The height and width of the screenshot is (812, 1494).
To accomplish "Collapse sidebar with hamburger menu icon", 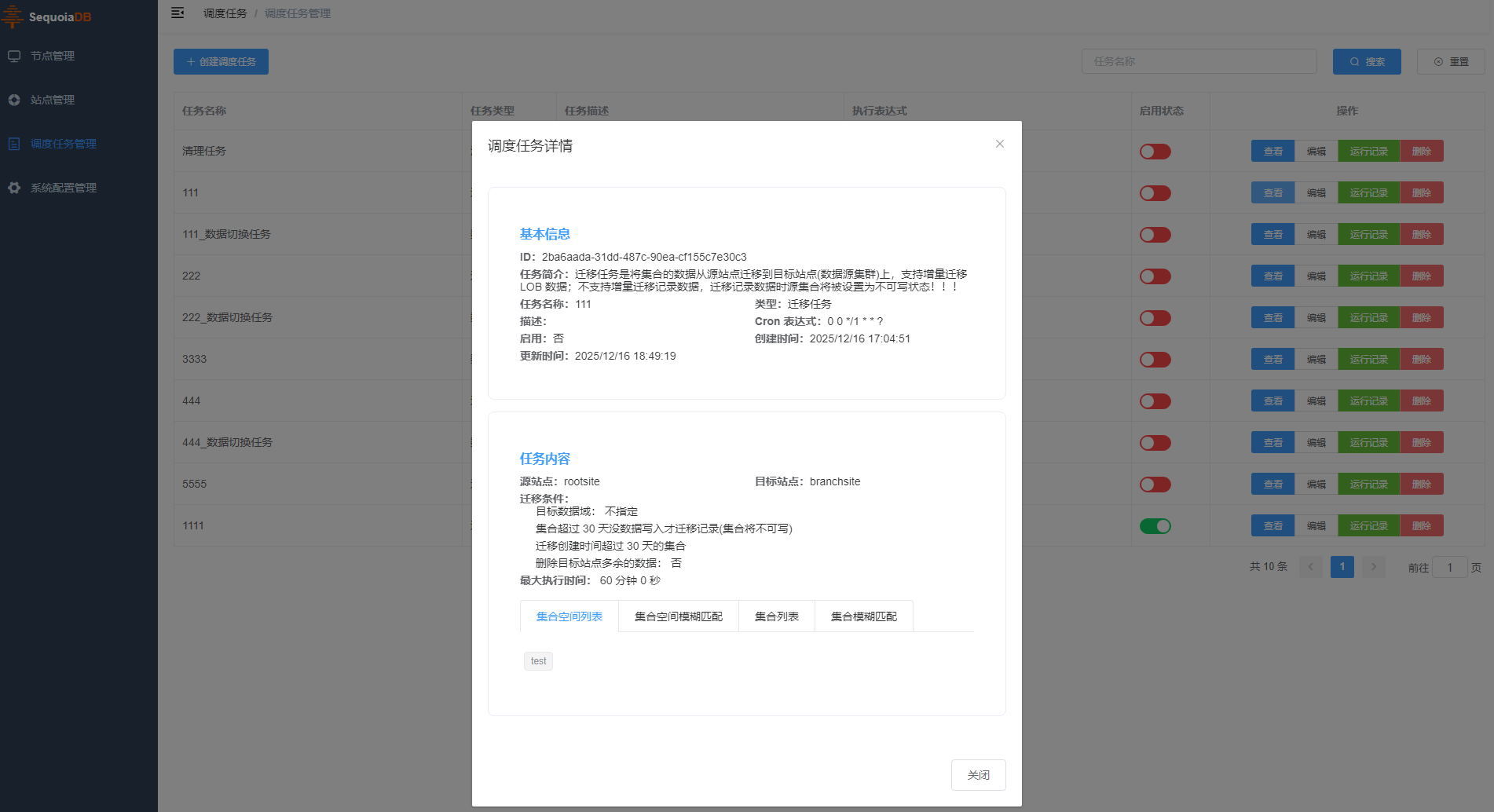I will [178, 13].
